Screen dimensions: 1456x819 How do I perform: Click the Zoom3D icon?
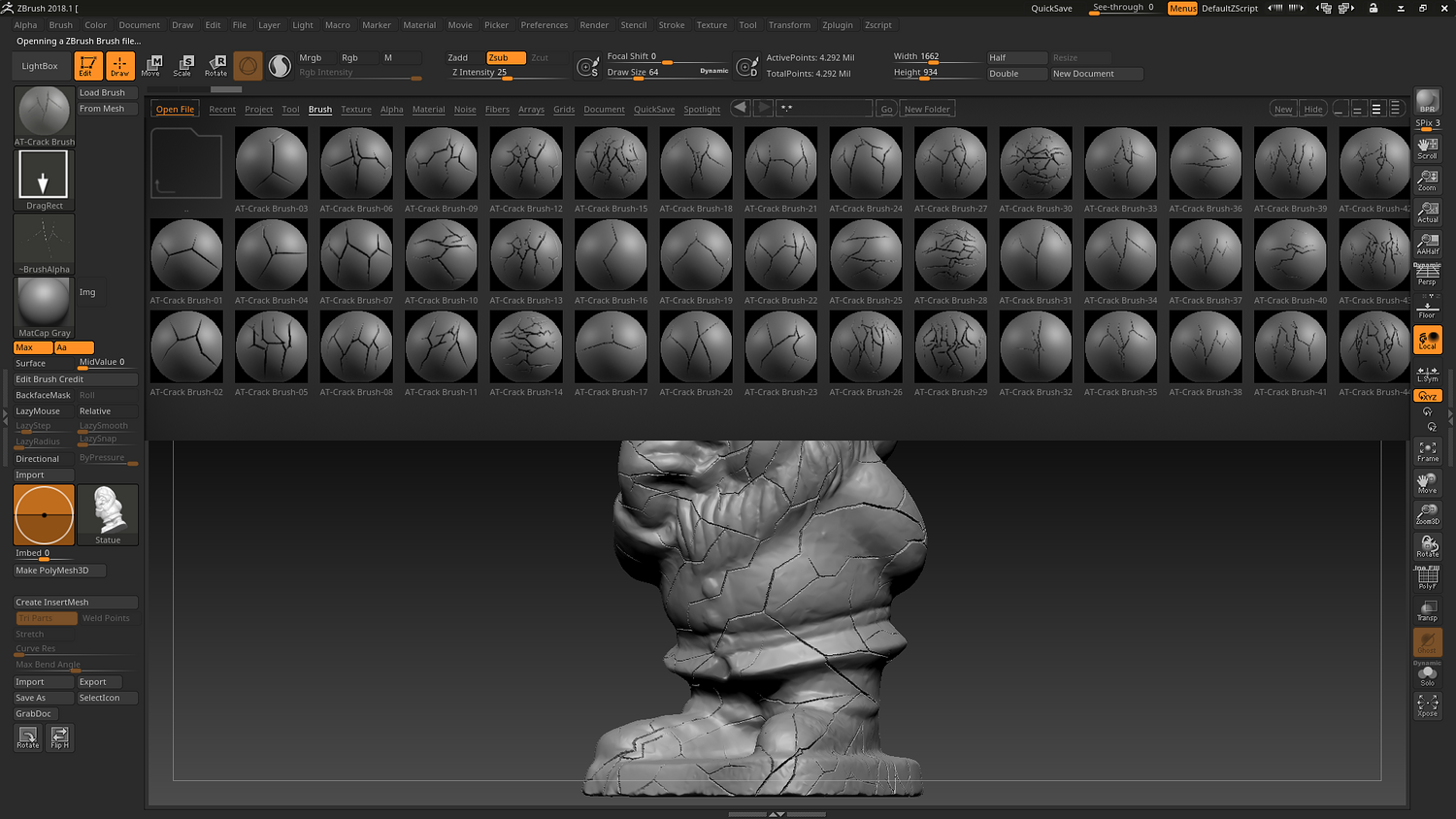coord(1427,514)
